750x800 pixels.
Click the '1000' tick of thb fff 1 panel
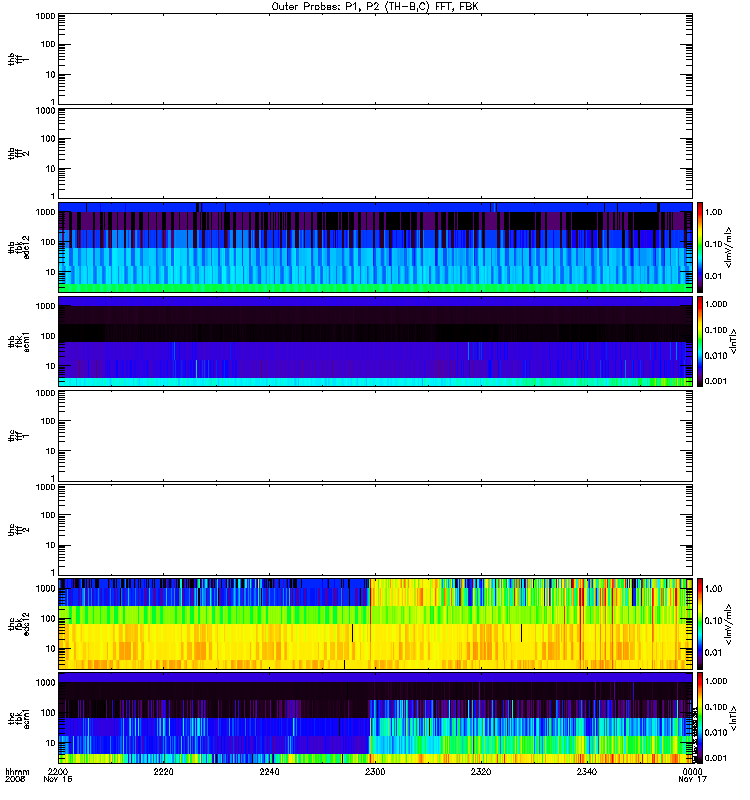coord(45,16)
